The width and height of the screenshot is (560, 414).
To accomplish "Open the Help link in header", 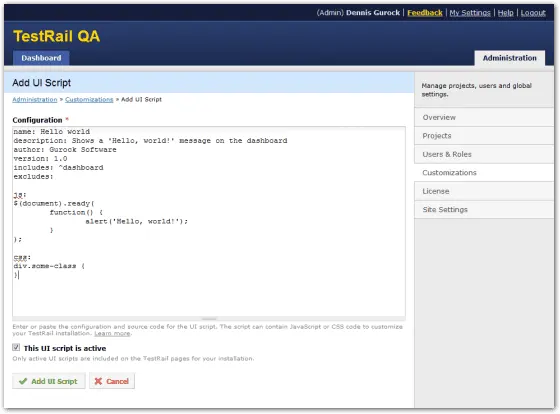I will click(505, 13).
